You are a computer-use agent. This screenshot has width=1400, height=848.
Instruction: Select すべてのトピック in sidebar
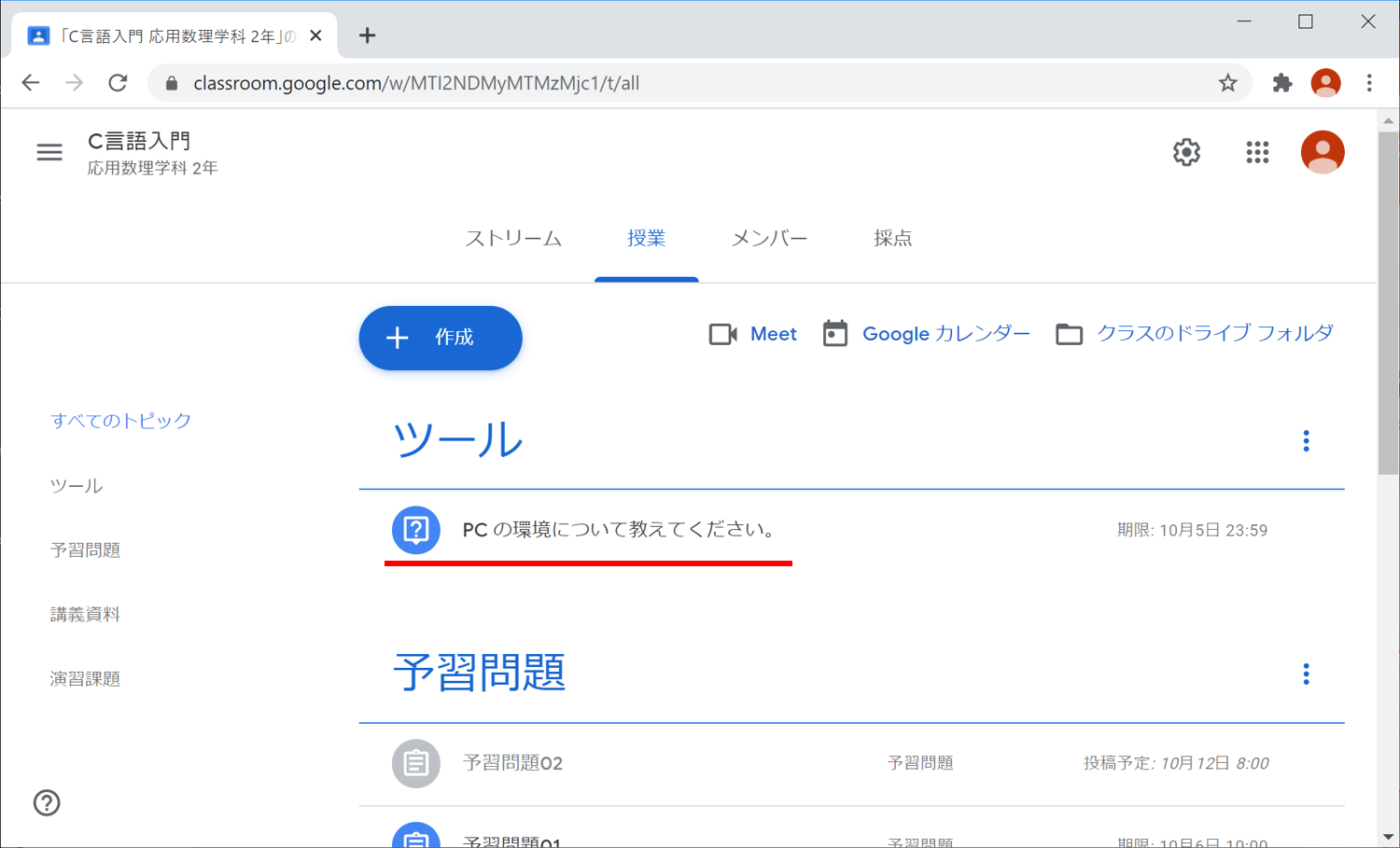120,421
